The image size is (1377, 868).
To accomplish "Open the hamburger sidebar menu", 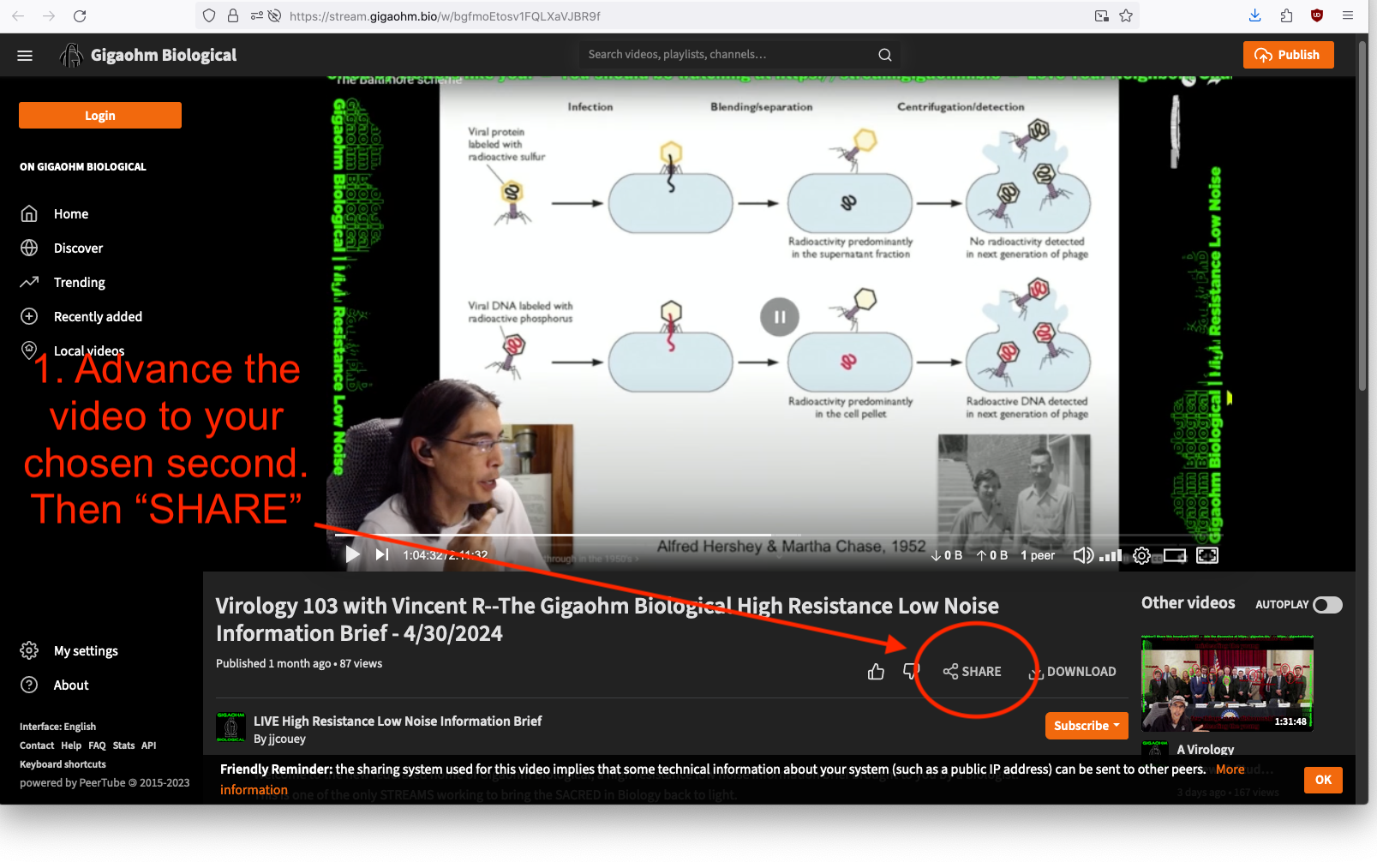I will (x=25, y=55).
